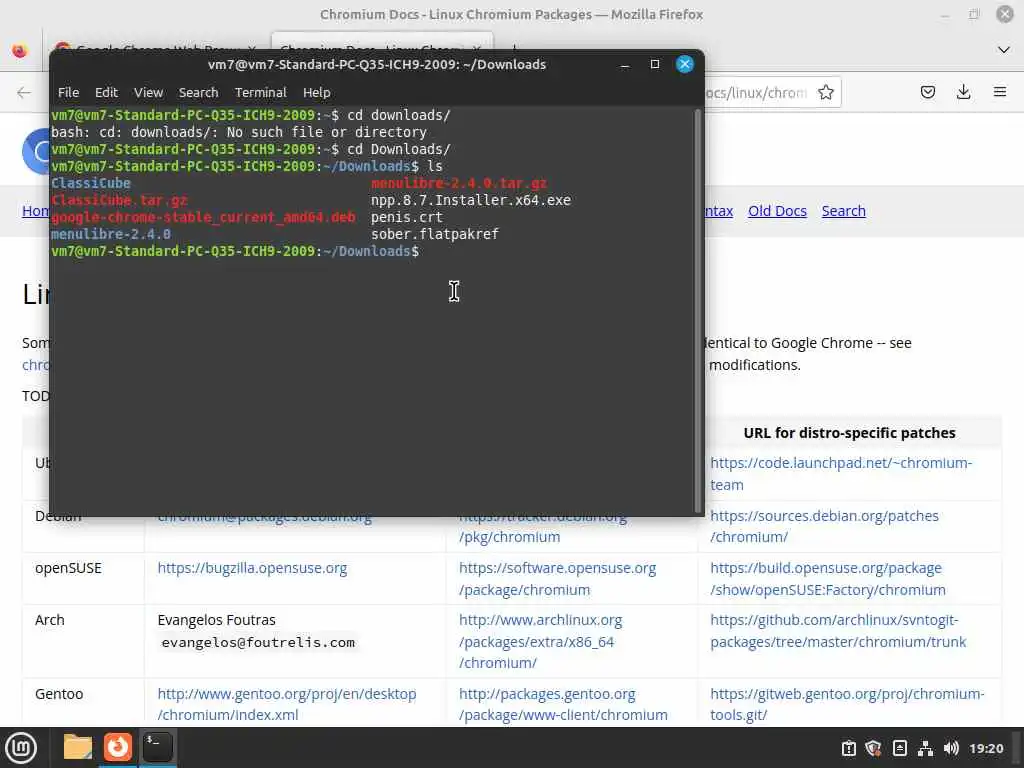The height and width of the screenshot is (768, 1024).
Task: Open the terminal Help menu
Action: click(317, 93)
